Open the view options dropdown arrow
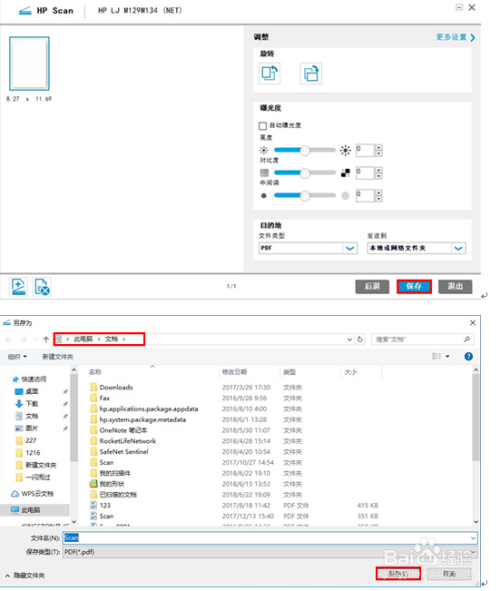The image size is (500, 591). click(x=448, y=357)
